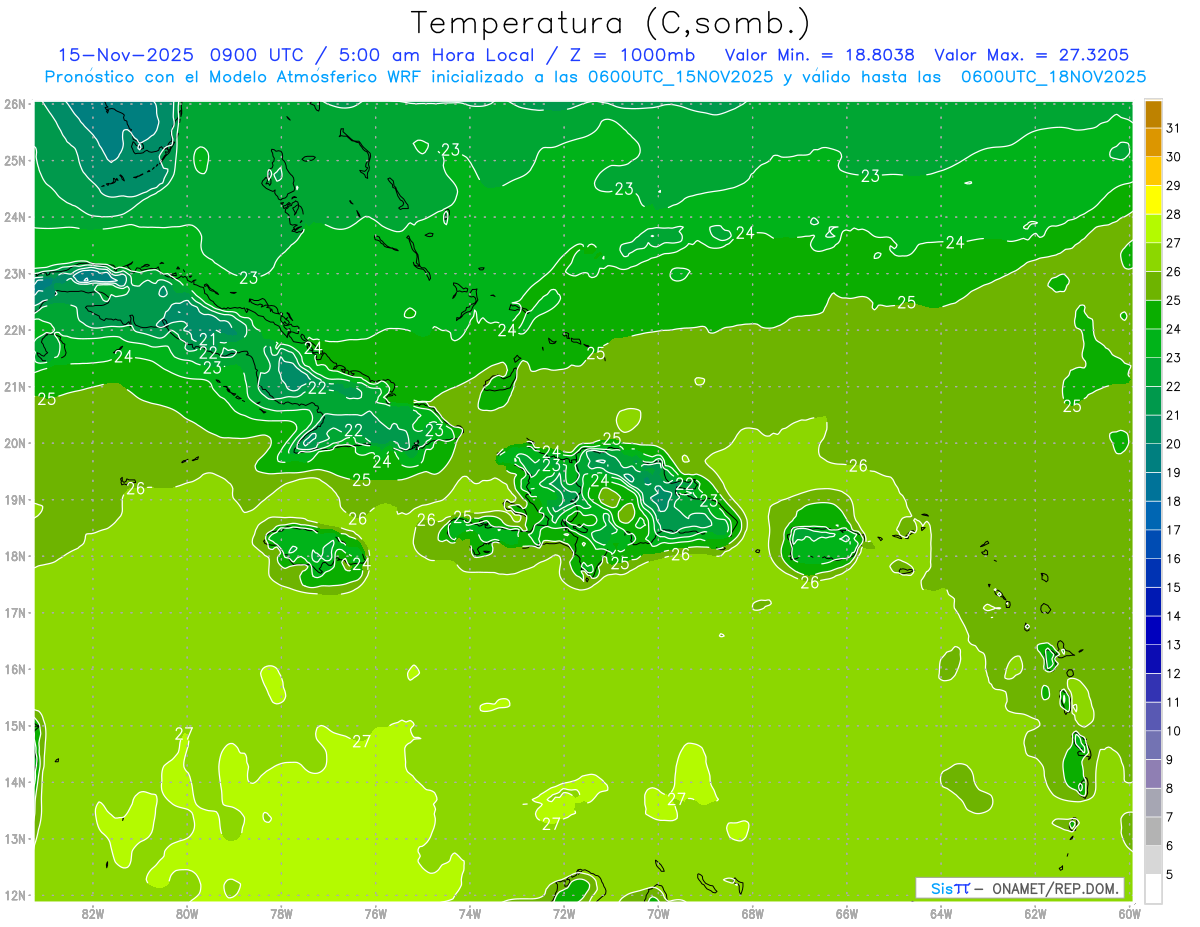
Task: Click the '26N' latitude axis label
Action: click(x=15, y=104)
